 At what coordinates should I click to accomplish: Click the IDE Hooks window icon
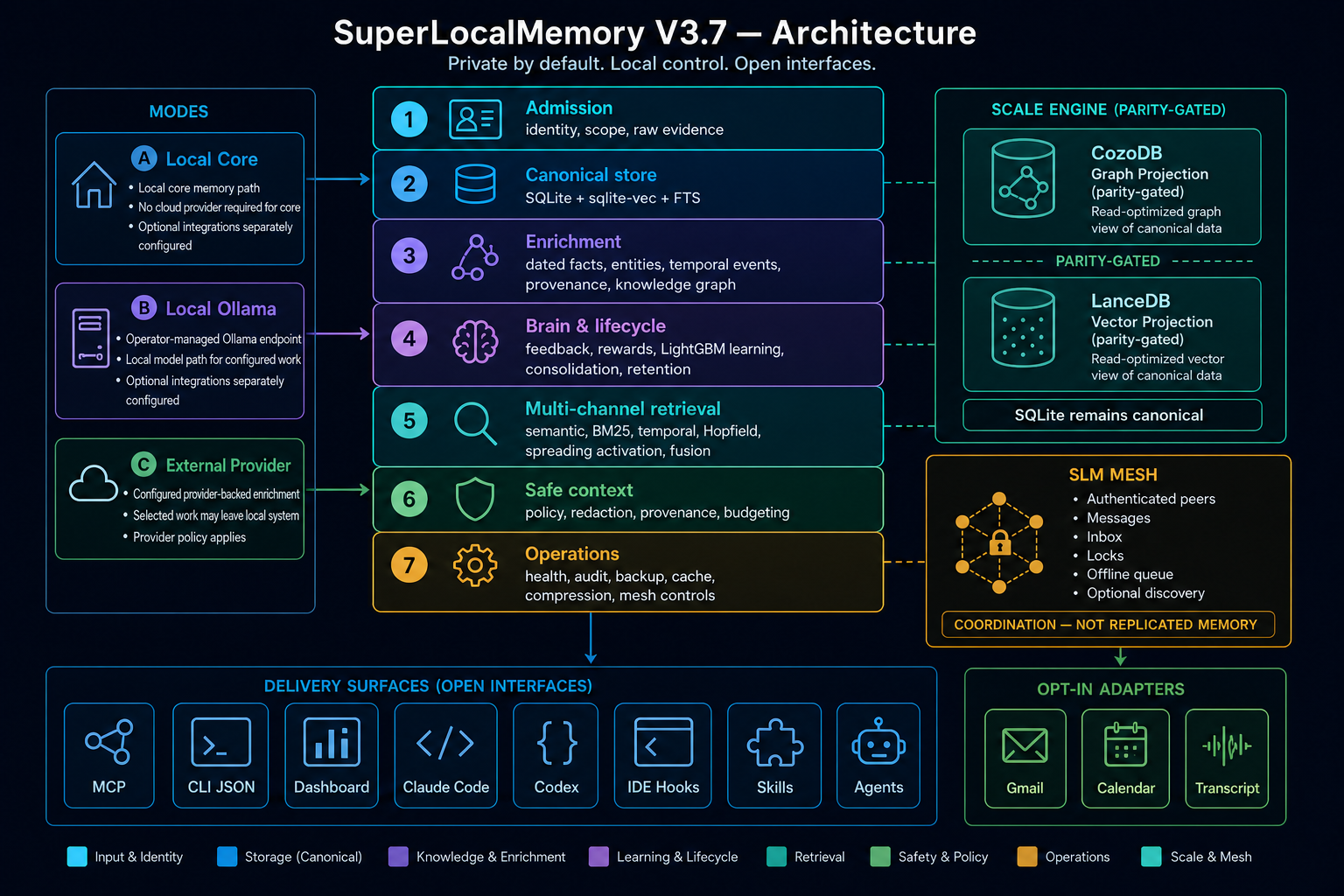pyautogui.click(x=663, y=742)
